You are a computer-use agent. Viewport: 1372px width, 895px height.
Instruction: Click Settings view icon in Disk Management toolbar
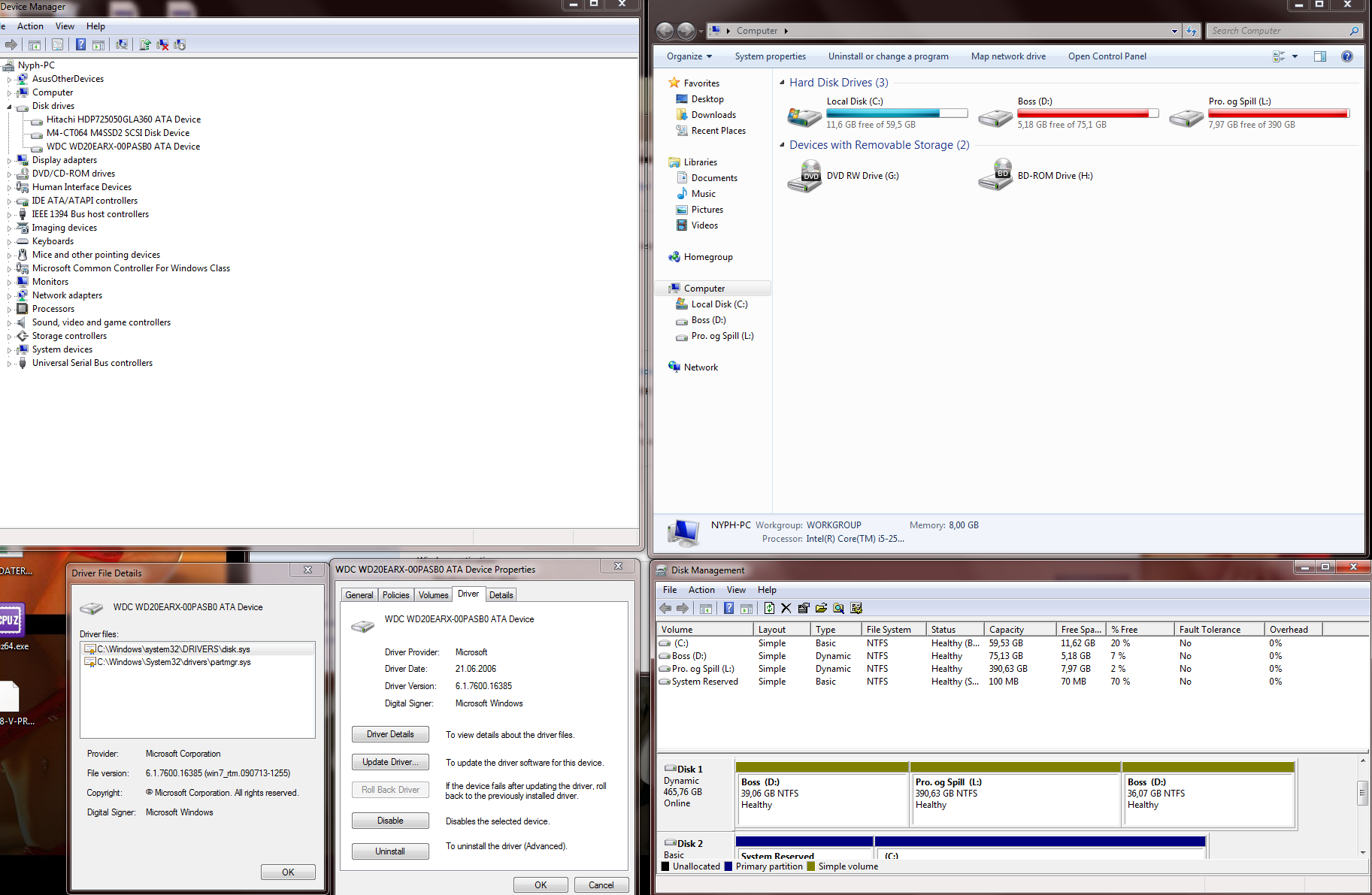856,609
